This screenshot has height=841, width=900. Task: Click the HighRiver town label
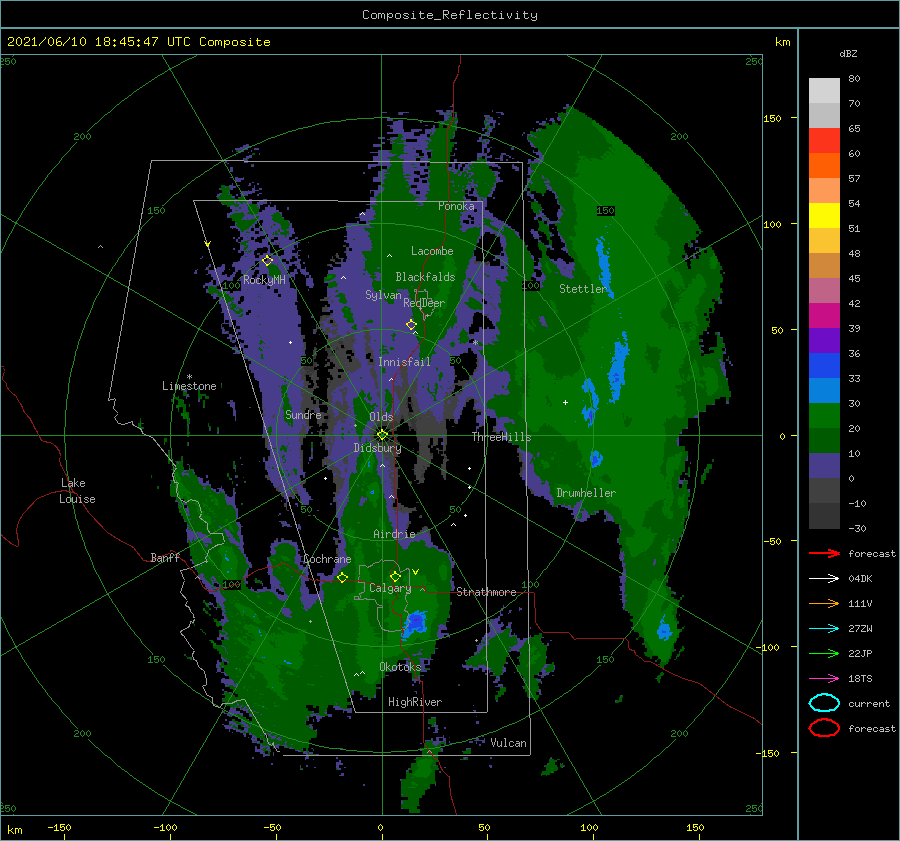[x=415, y=702]
